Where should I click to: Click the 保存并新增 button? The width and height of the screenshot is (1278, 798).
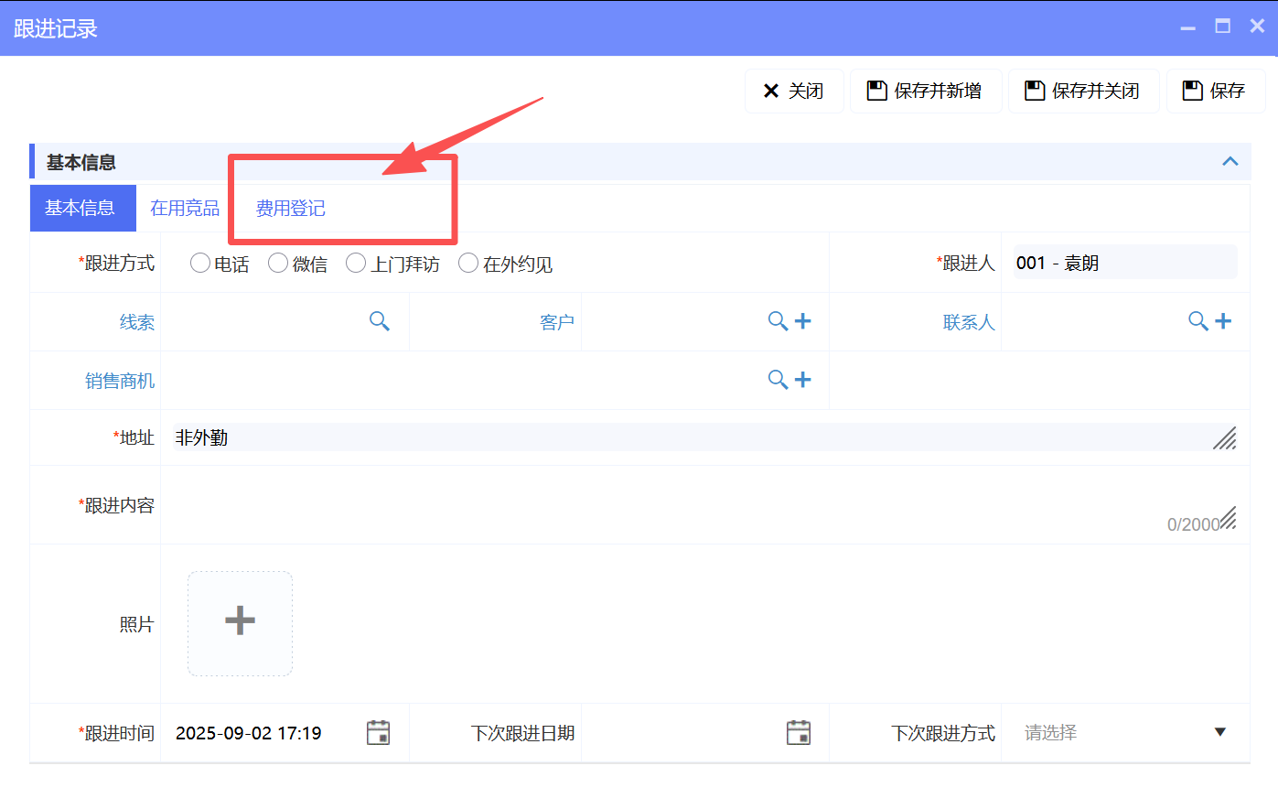925,90
